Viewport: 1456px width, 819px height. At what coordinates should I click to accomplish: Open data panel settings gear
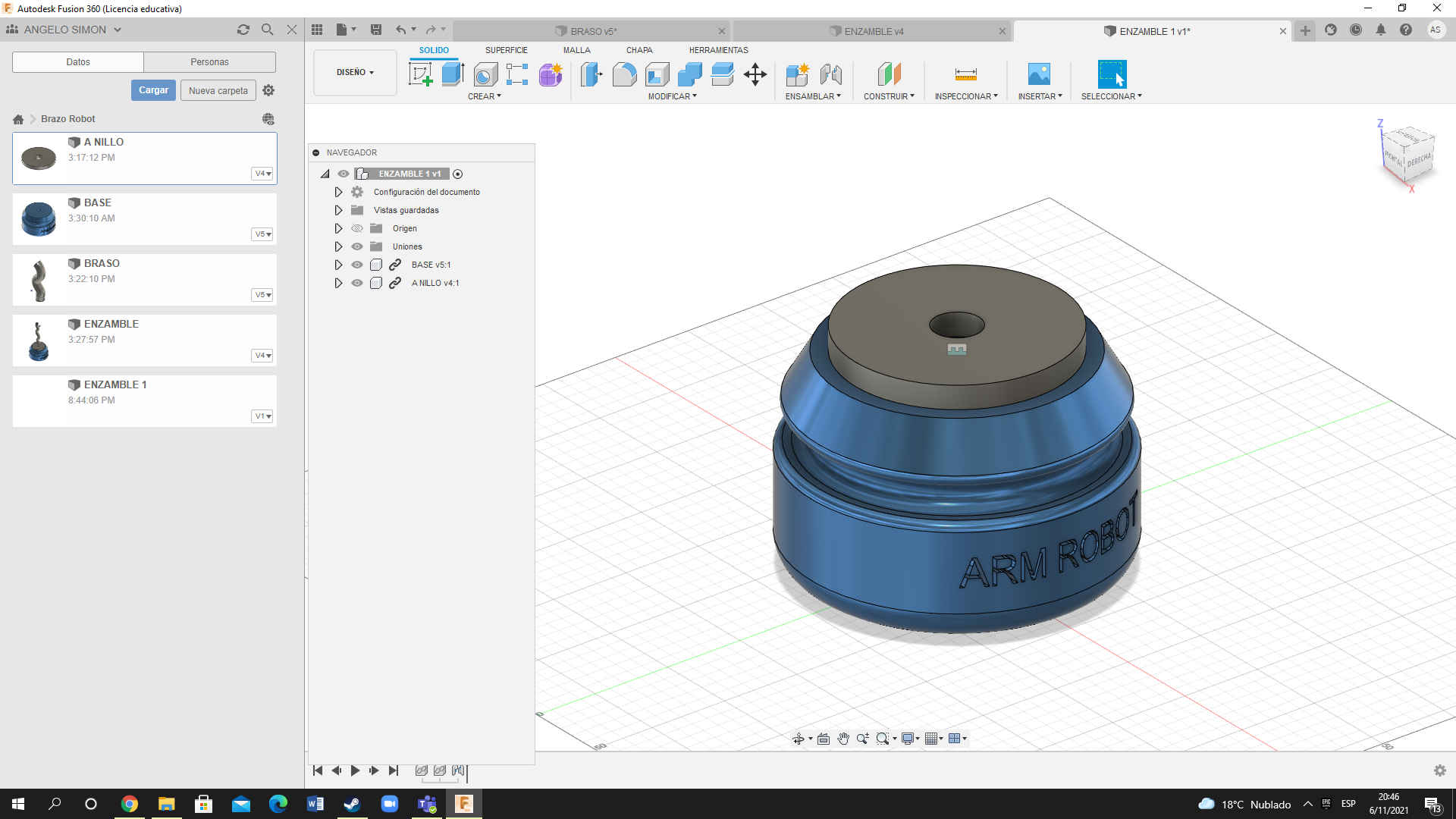point(268,90)
